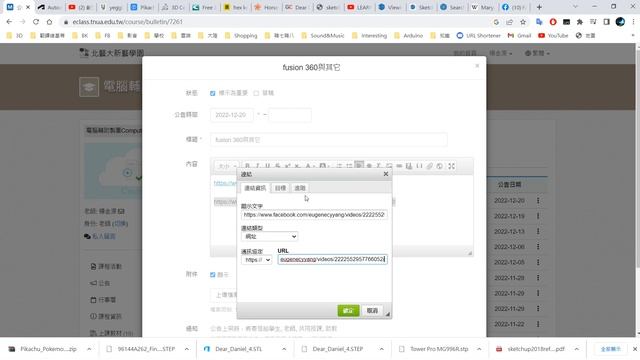
Task: Click the display text field with the facebook URL
Action: coord(314,214)
